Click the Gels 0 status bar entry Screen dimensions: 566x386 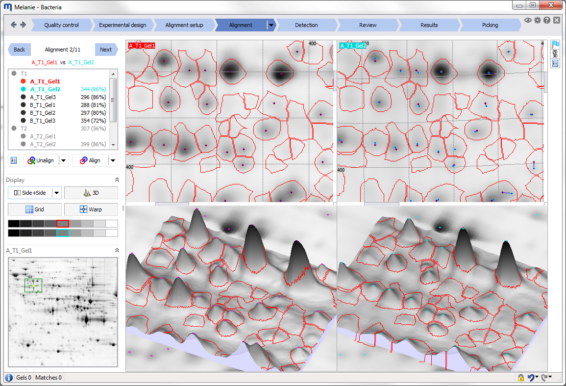(23, 378)
